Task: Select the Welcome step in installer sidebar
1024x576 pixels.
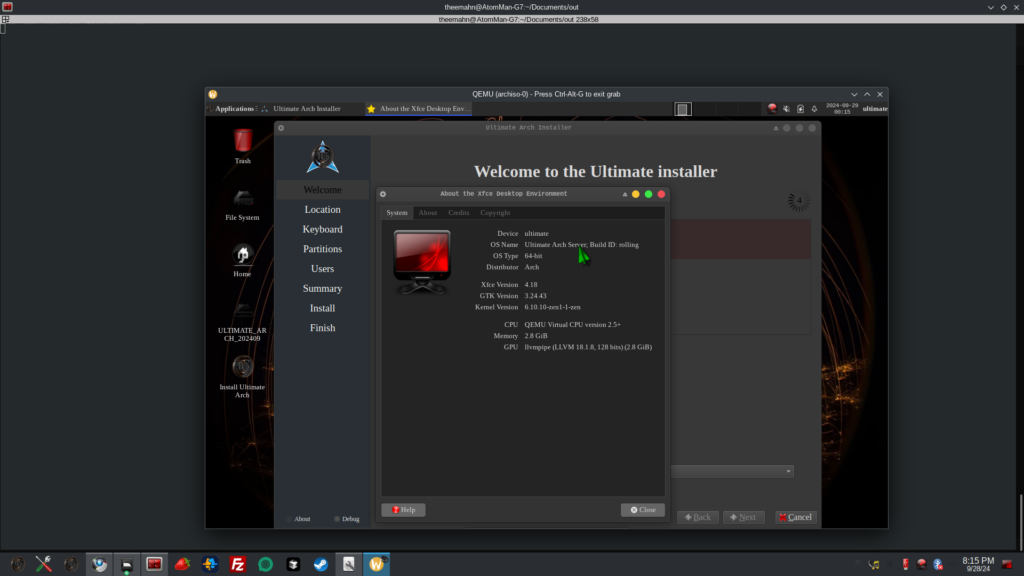Action: 323,190
